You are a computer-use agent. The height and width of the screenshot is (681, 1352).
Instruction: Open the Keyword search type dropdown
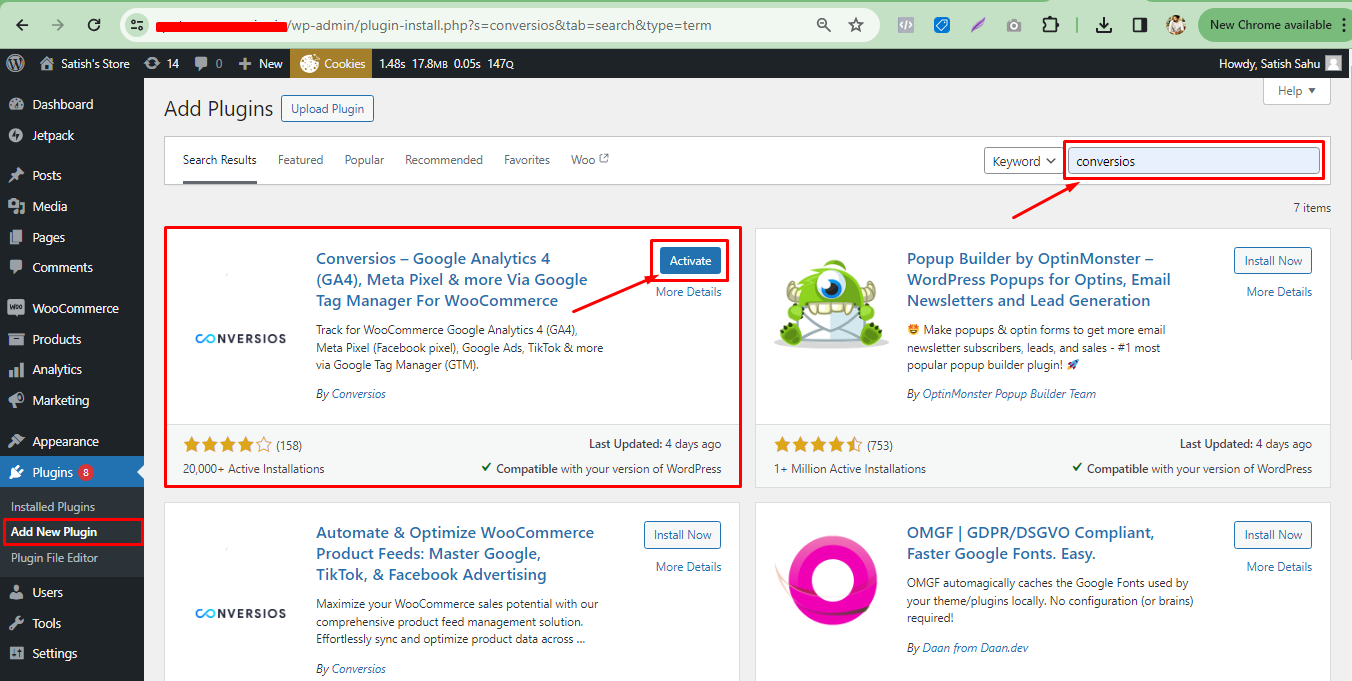pyautogui.click(x=1024, y=161)
